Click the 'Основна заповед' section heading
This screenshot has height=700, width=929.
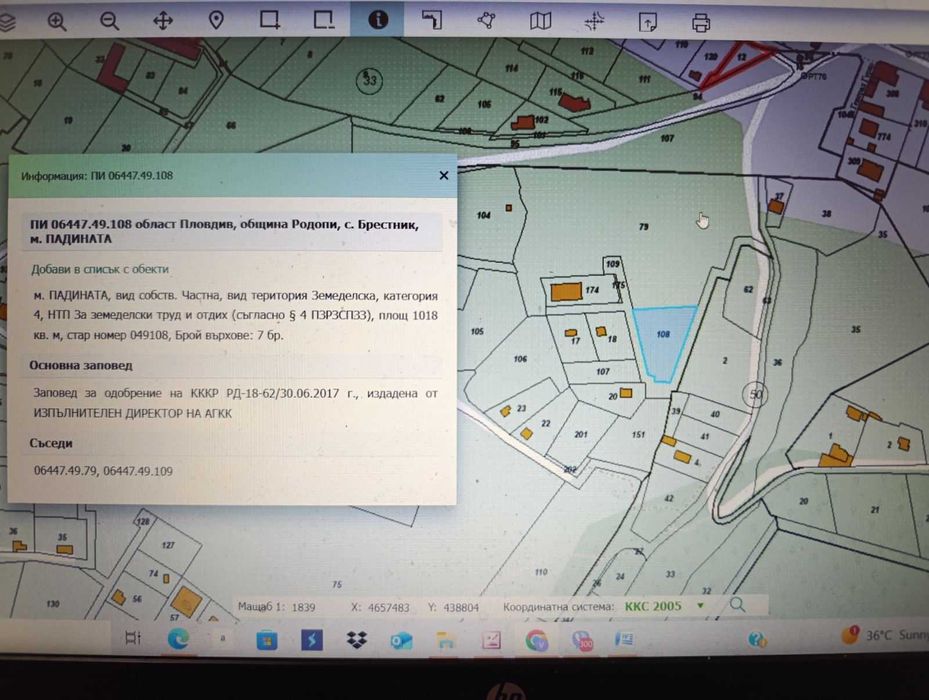point(81,366)
